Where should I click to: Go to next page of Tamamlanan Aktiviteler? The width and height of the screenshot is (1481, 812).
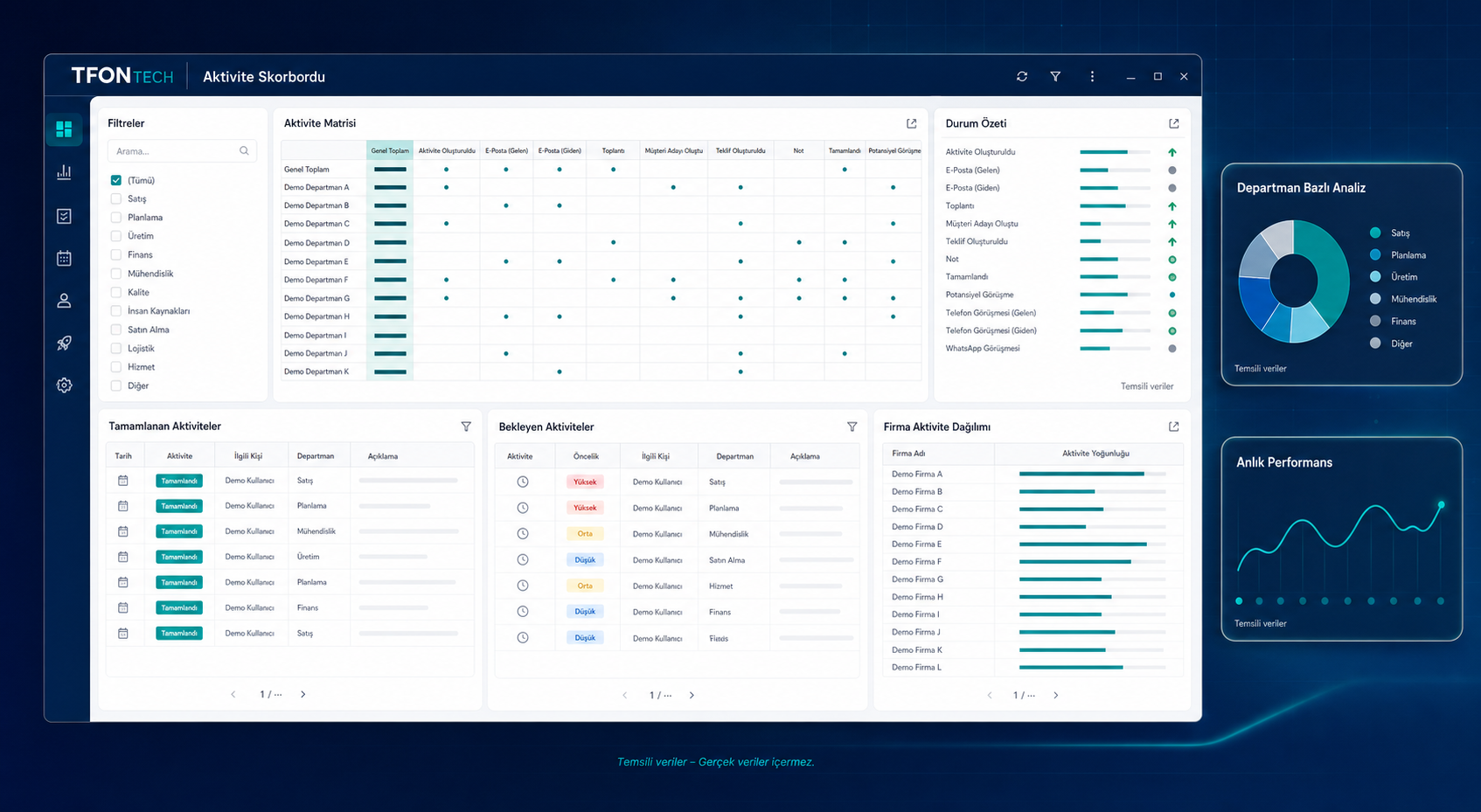click(x=303, y=694)
